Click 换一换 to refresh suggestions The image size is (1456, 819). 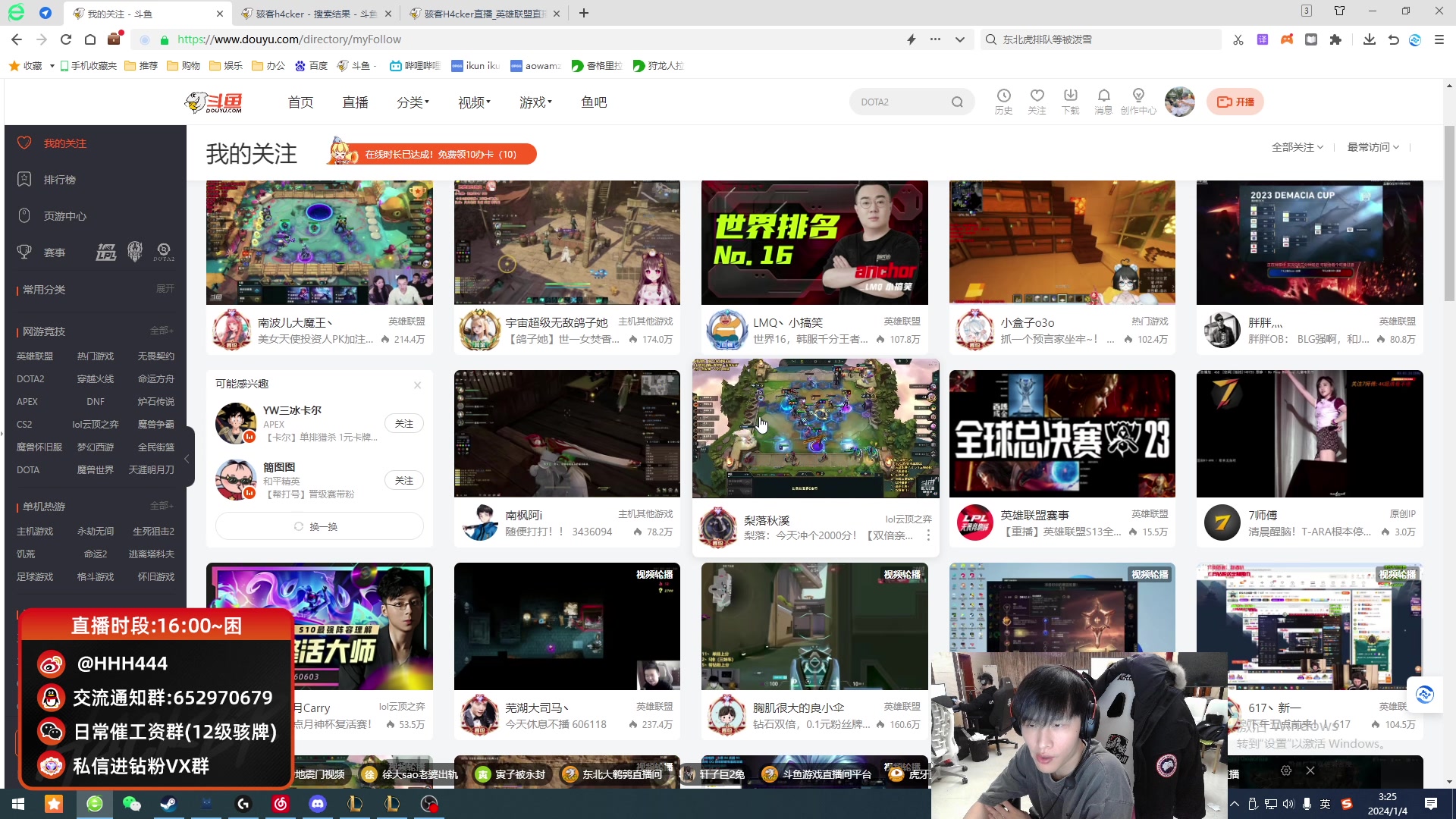coord(319,526)
